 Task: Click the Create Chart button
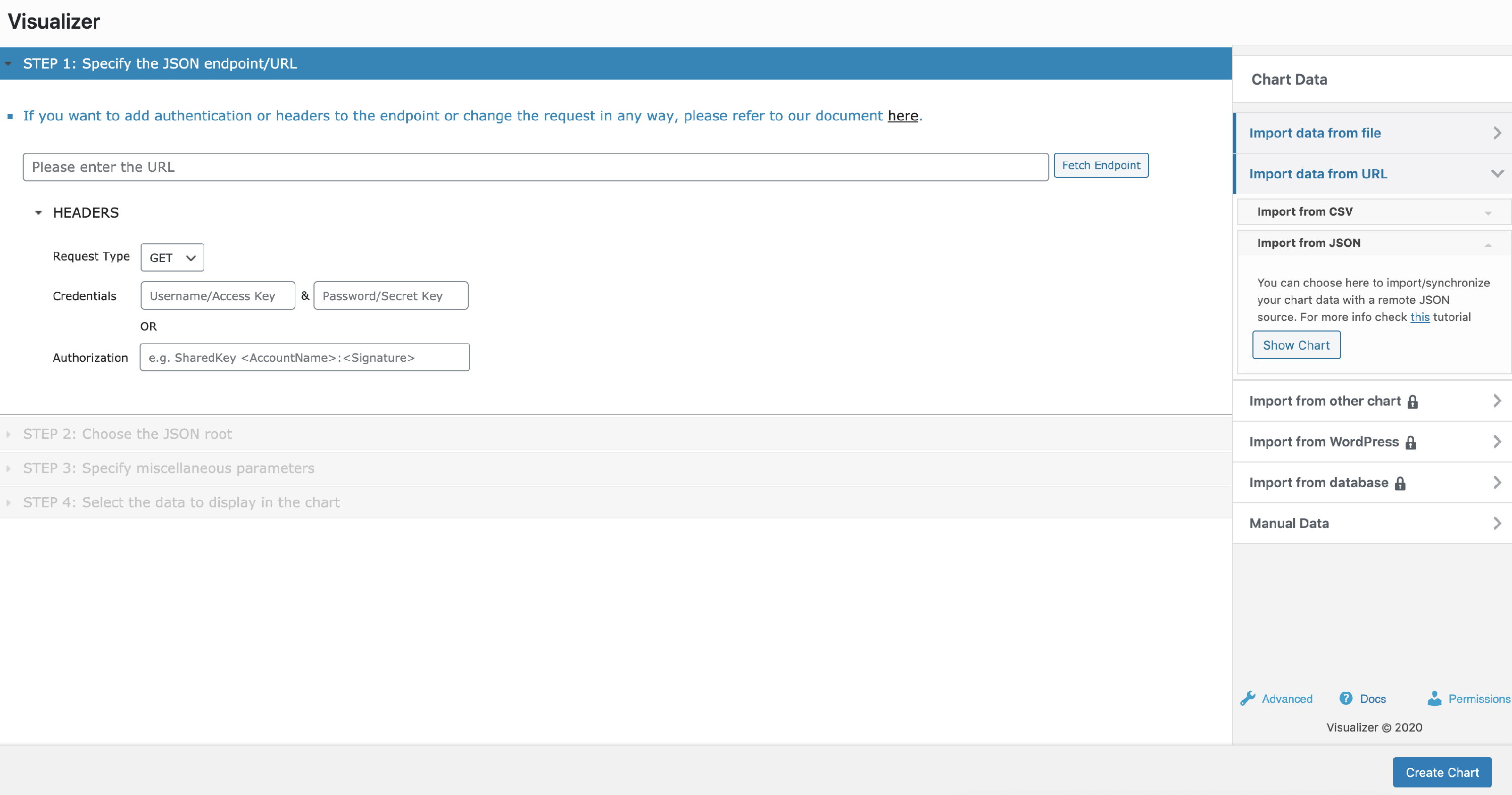[x=1441, y=772]
